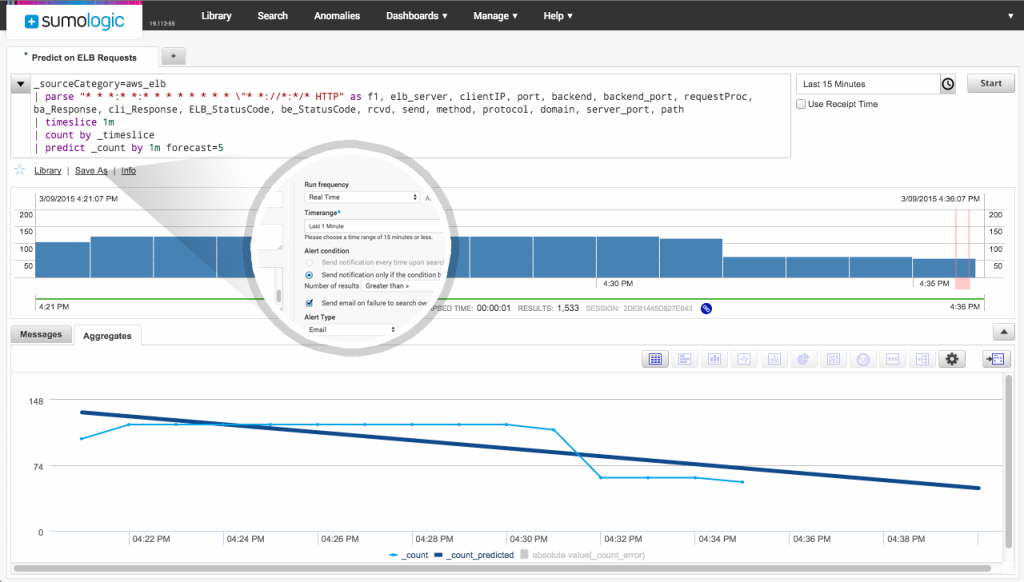
Task: Open Manage menu dropdown
Action: 495,16
